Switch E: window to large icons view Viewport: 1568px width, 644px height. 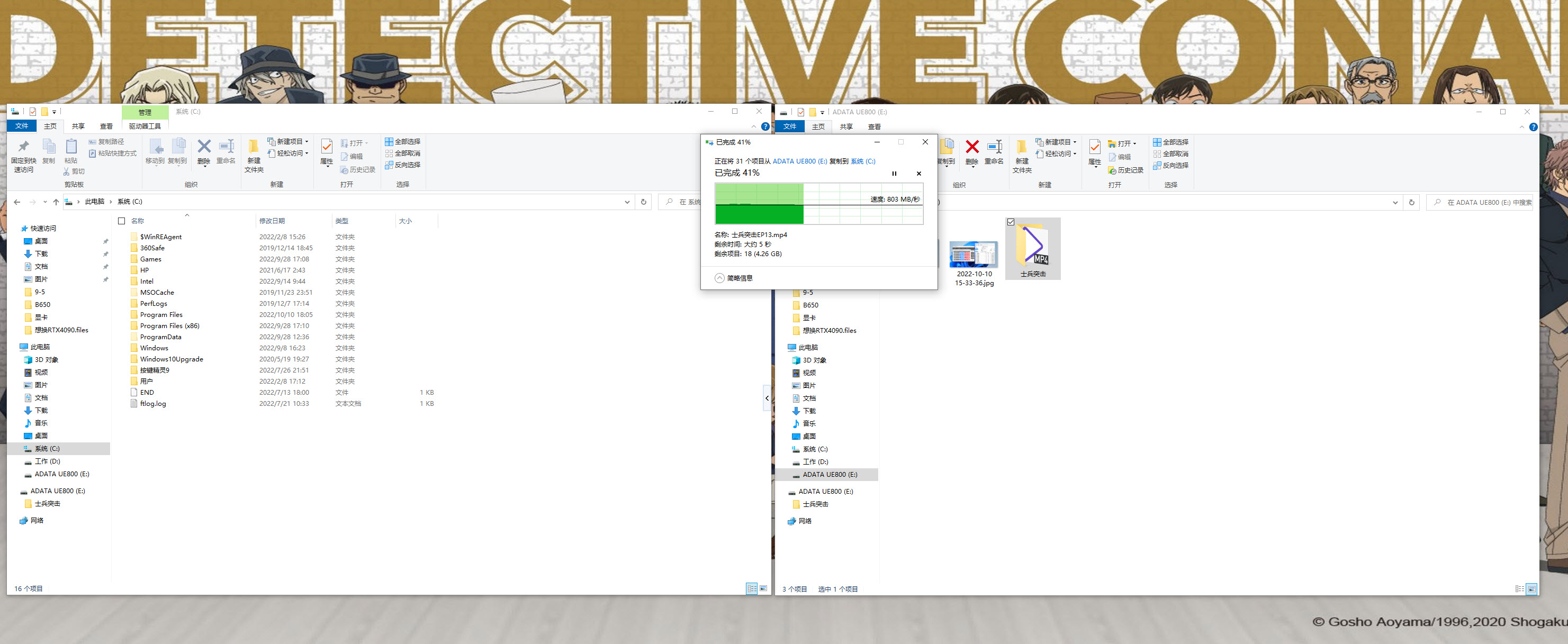[x=1531, y=588]
